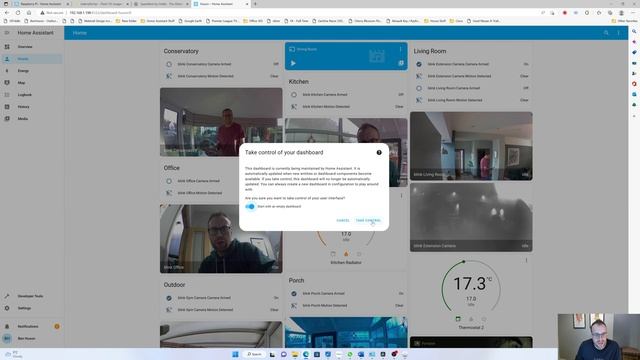This screenshot has width=640, height=360.
Task: Open Overview in the sidebar
Action: coord(32,47)
